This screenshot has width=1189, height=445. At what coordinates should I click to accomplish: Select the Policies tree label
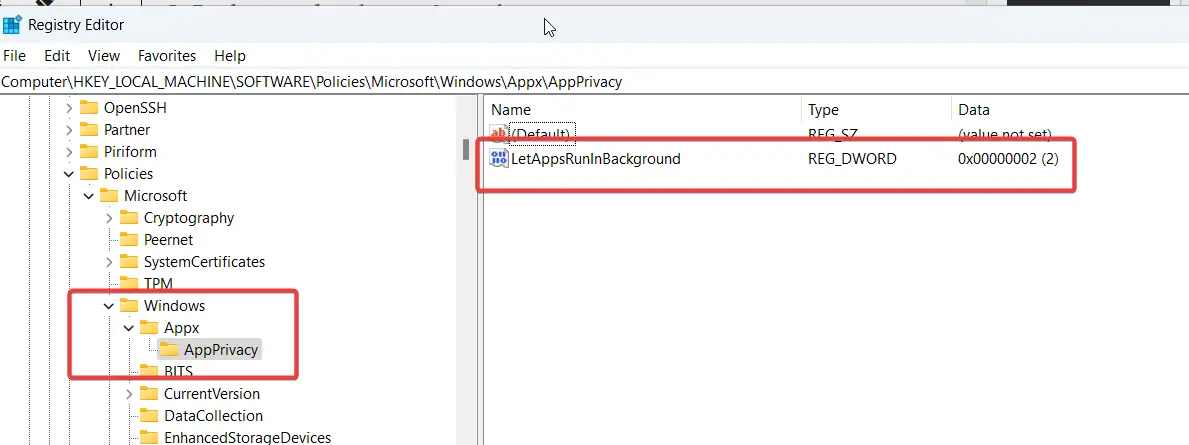coord(128,174)
